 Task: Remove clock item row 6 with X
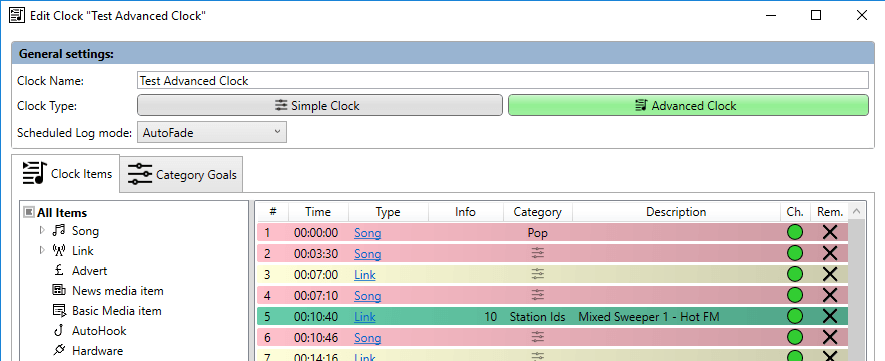coord(830,337)
